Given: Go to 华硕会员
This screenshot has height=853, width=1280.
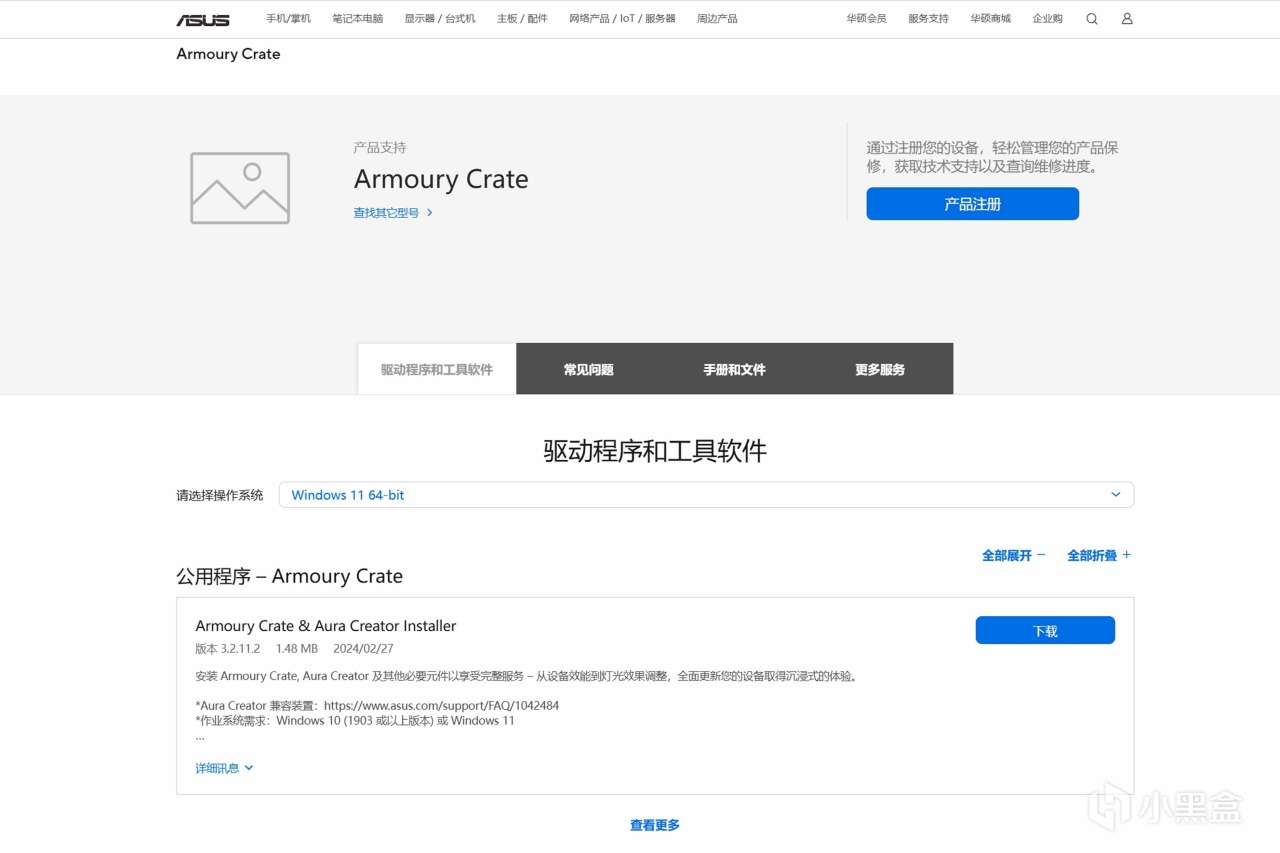Looking at the screenshot, I should pyautogui.click(x=866, y=19).
